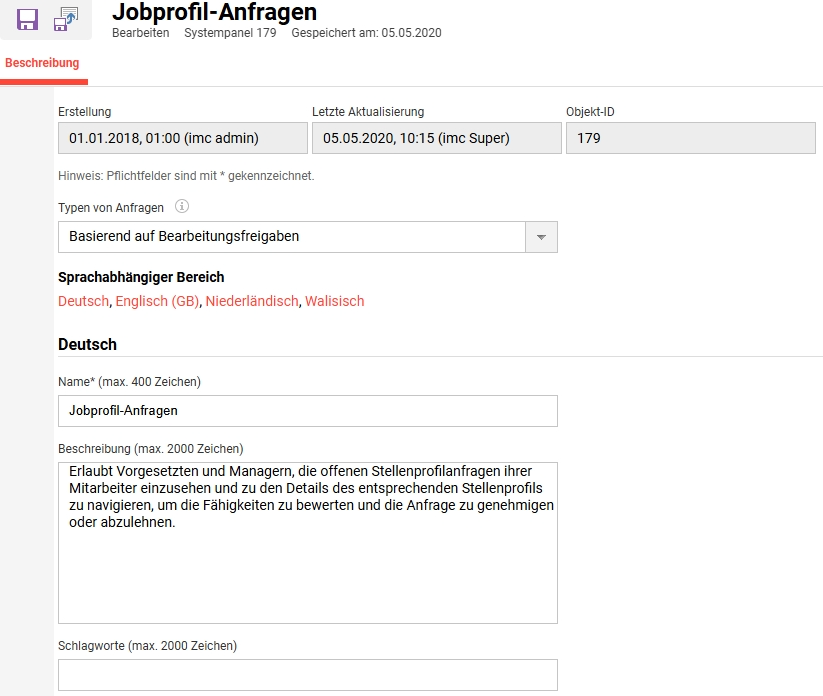823x696 pixels.
Task: Open the Typen von Anfragen dropdown arrow
Action: click(x=541, y=237)
